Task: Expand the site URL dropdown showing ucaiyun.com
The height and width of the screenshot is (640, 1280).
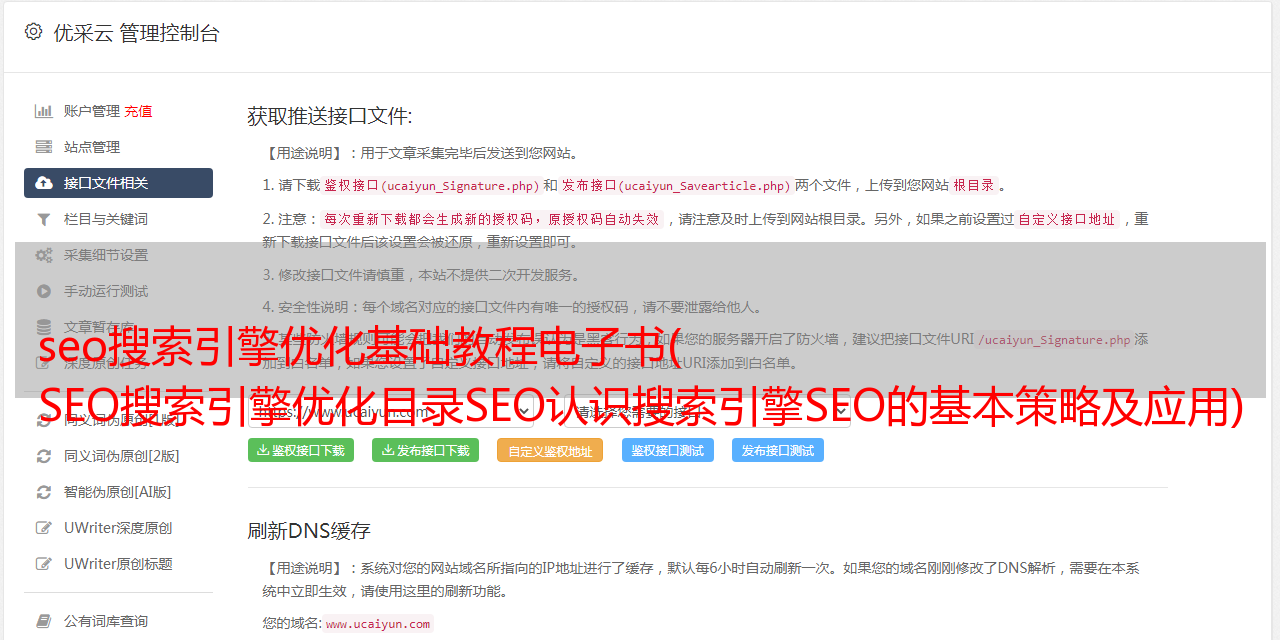Action: [391, 411]
